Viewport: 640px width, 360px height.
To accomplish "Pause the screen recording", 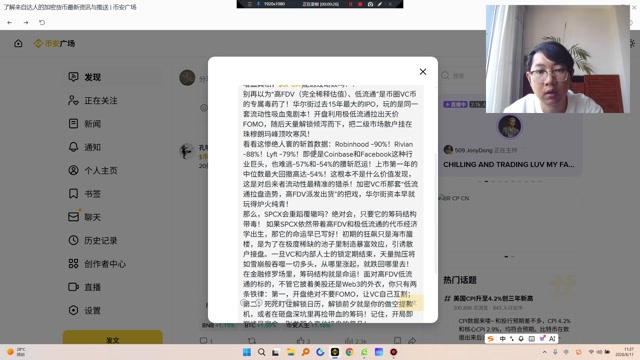I will [350, 4].
